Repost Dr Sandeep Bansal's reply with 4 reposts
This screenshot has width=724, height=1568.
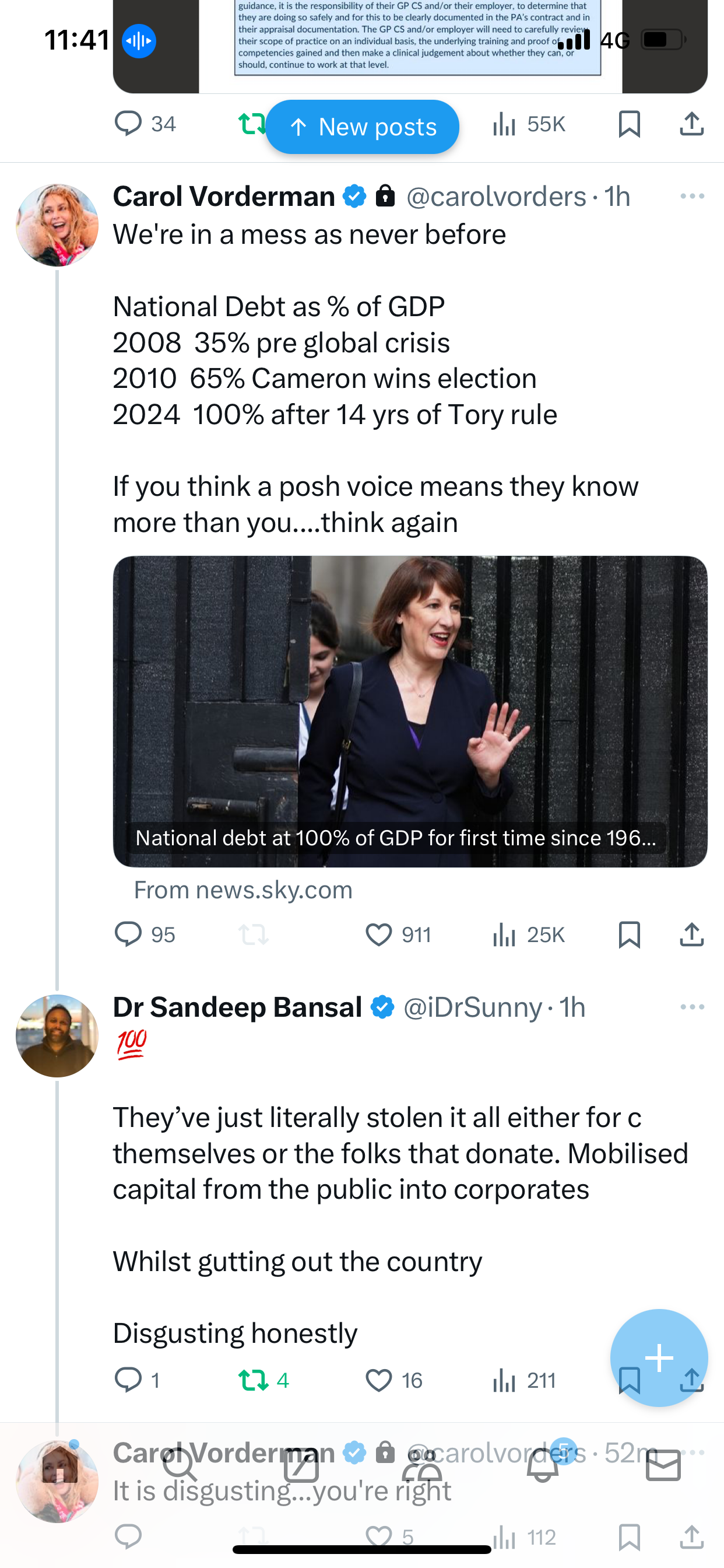tap(263, 1380)
